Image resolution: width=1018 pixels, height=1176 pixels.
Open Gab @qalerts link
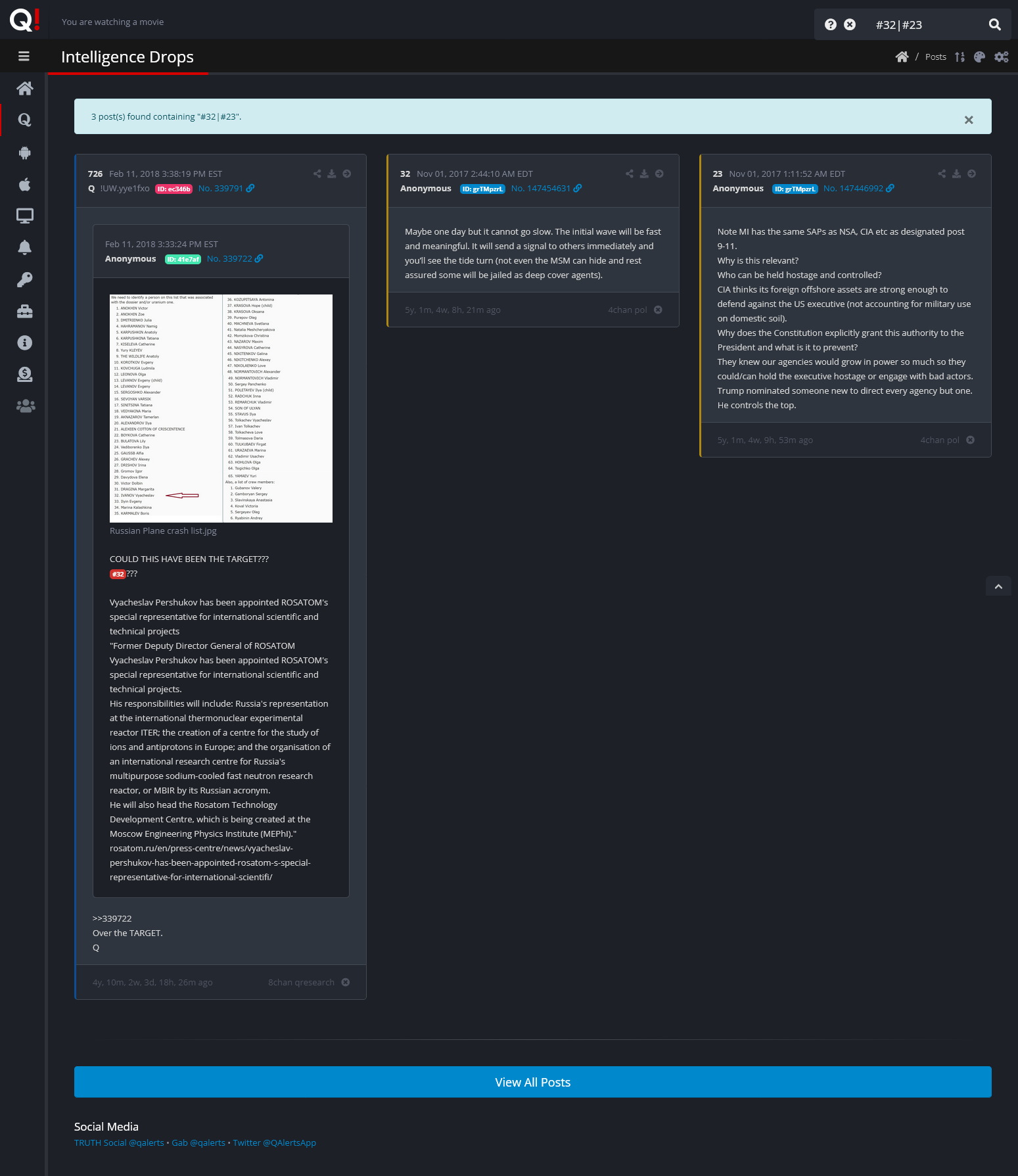198,1142
